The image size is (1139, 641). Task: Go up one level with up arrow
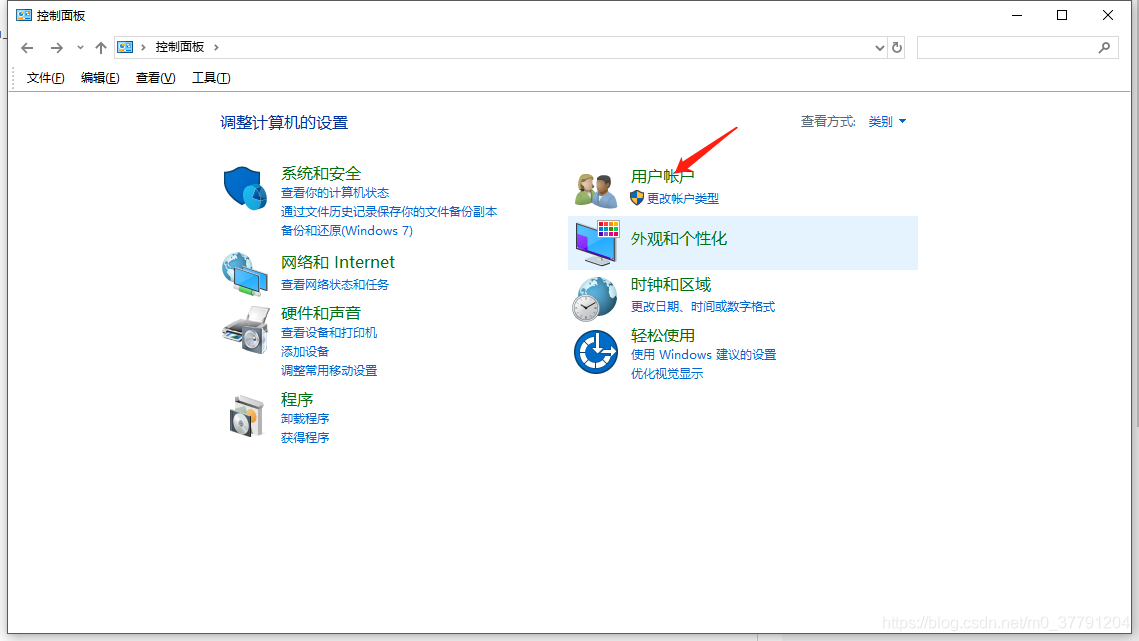(101, 48)
